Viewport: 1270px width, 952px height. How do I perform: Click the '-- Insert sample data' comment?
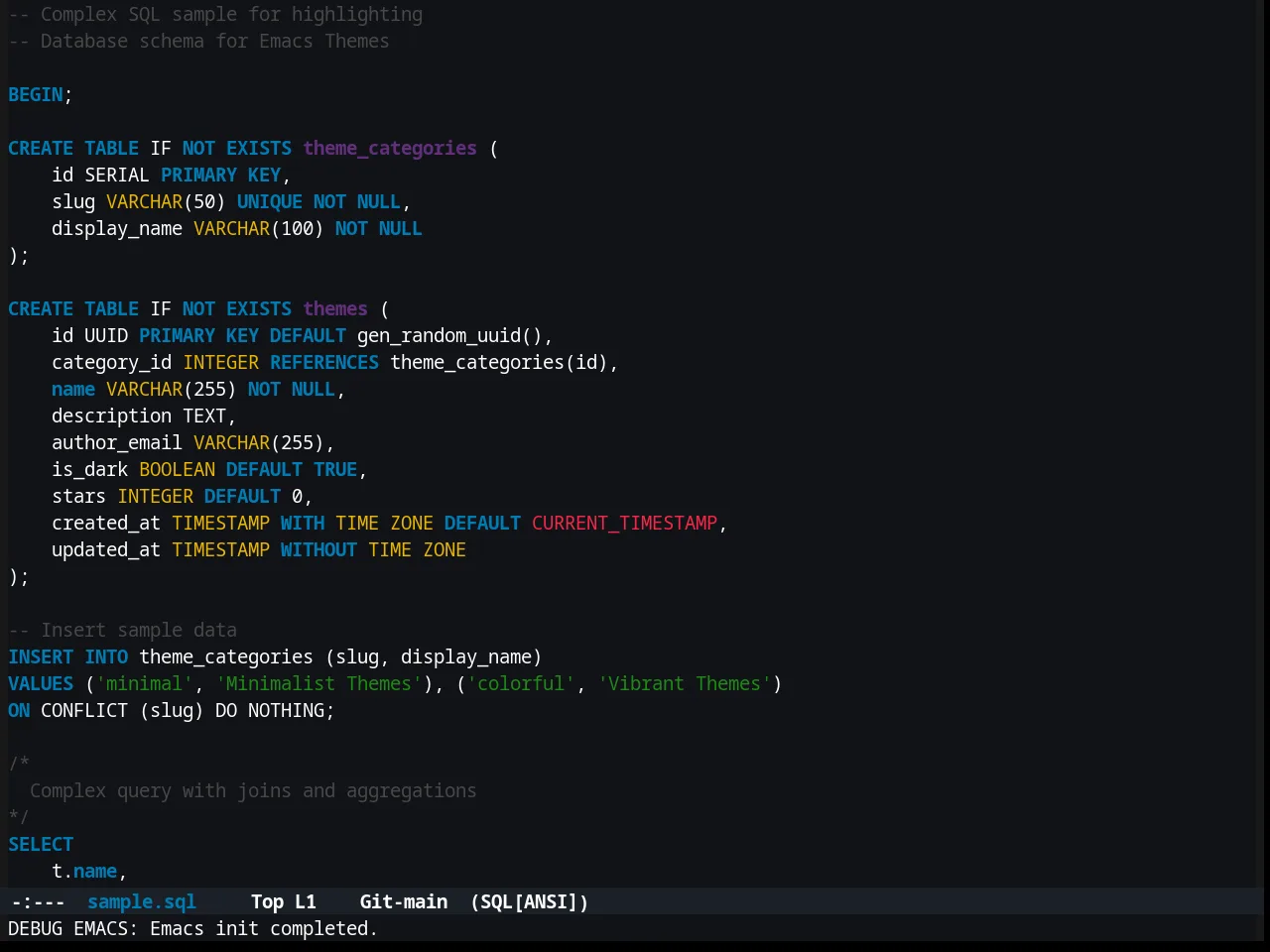click(122, 630)
